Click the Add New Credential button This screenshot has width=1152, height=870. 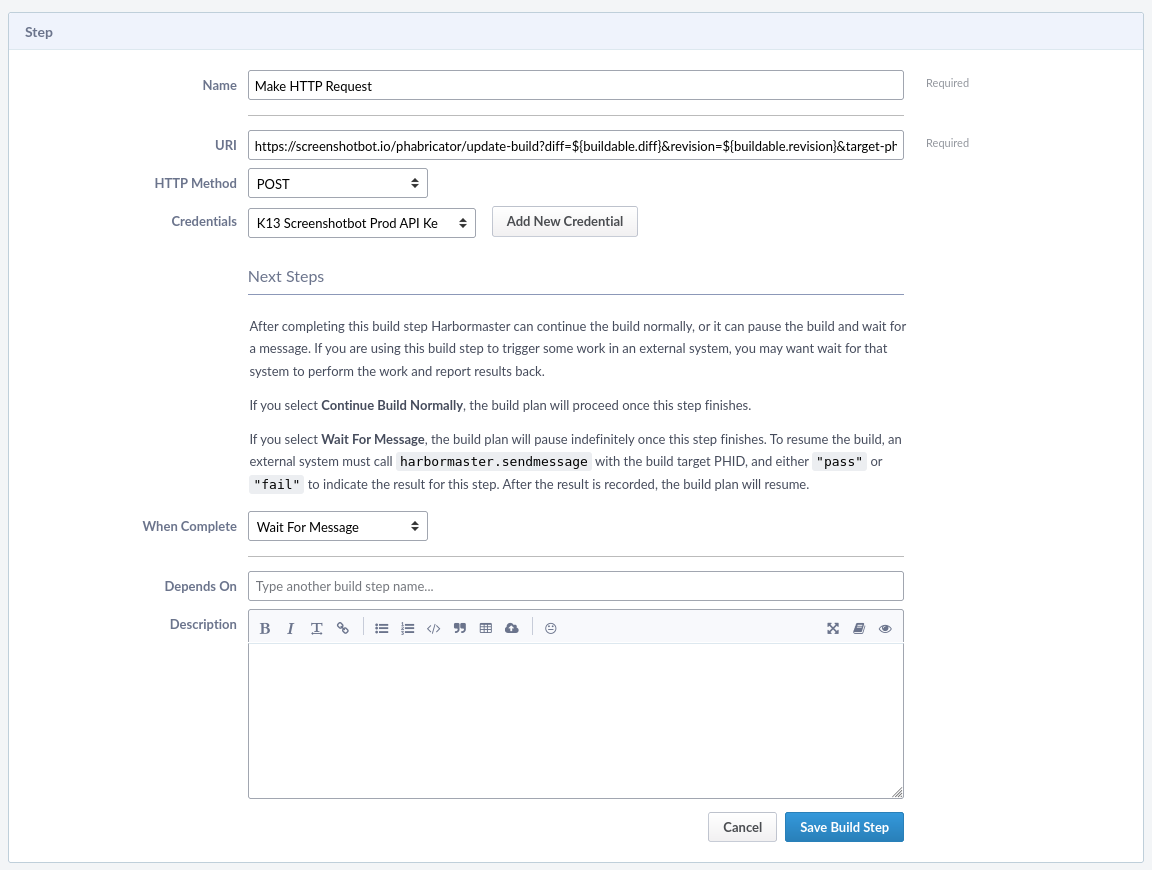click(x=564, y=222)
